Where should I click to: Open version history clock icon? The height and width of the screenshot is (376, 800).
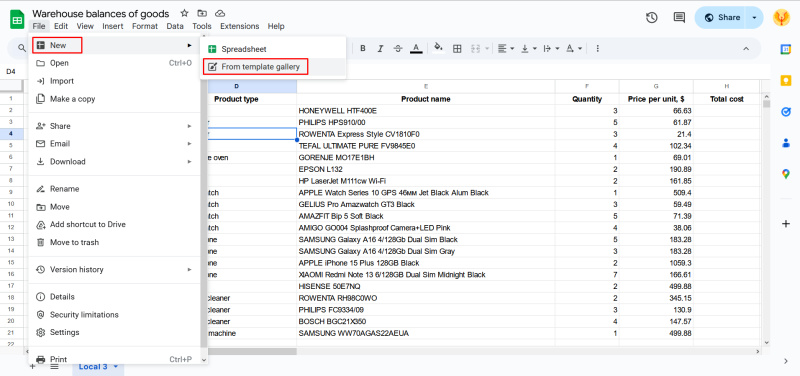(652, 17)
